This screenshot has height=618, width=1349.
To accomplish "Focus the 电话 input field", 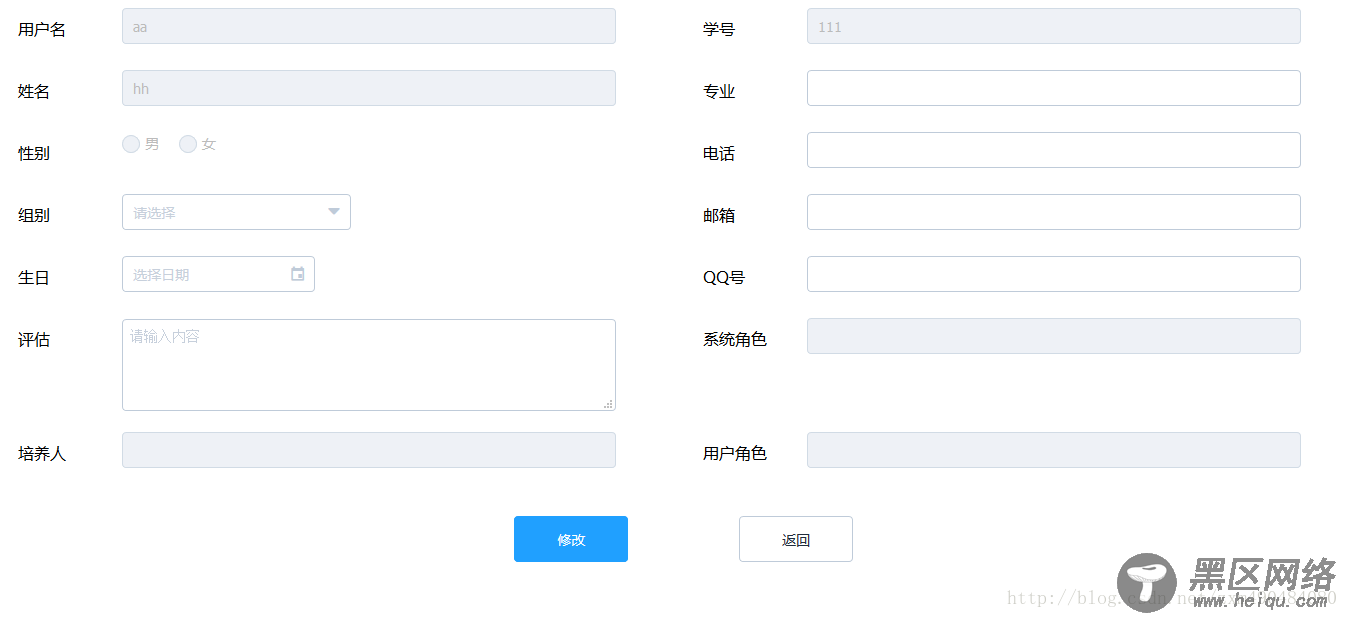I will (x=1054, y=150).
